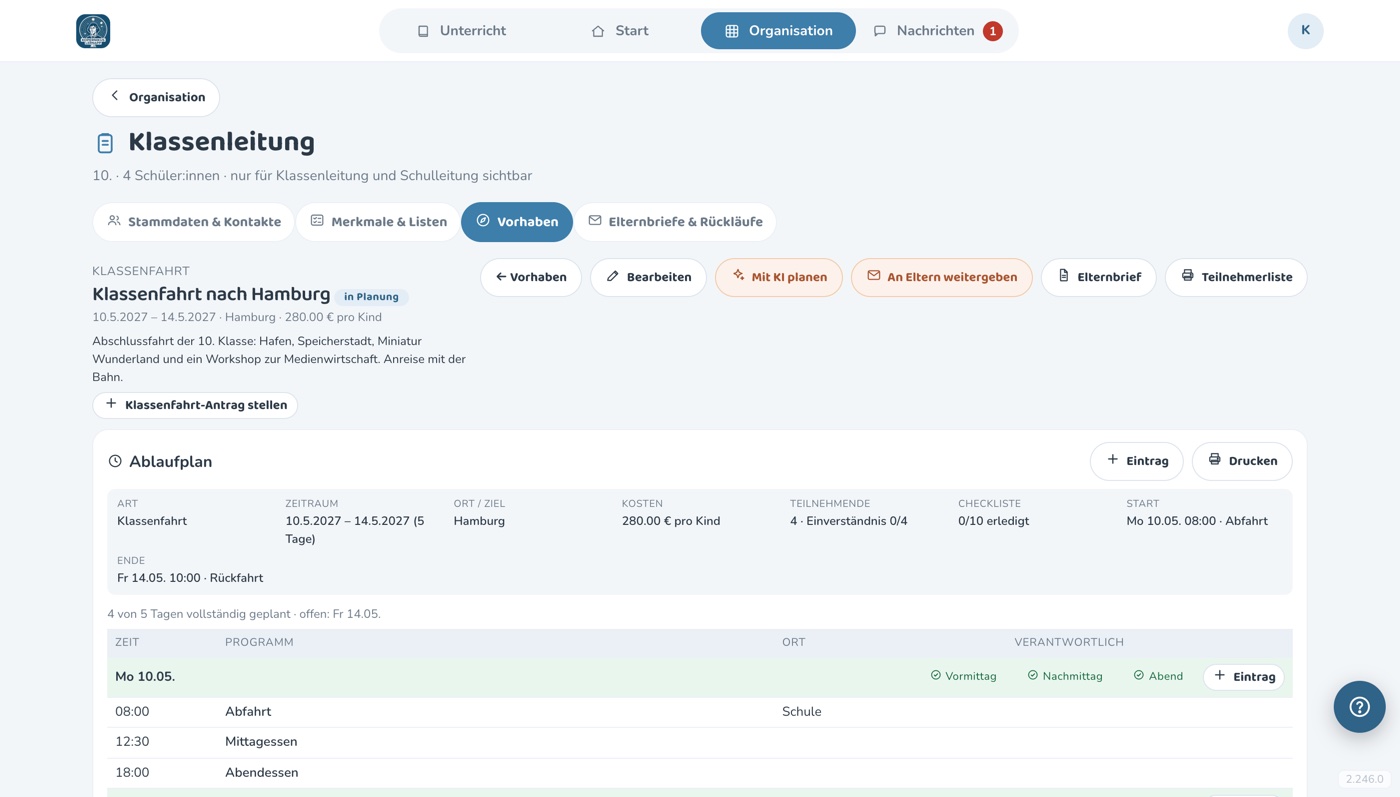Click the VERANTWORTLICH column header
Viewport: 1400px width, 797px height.
coord(1069,642)
